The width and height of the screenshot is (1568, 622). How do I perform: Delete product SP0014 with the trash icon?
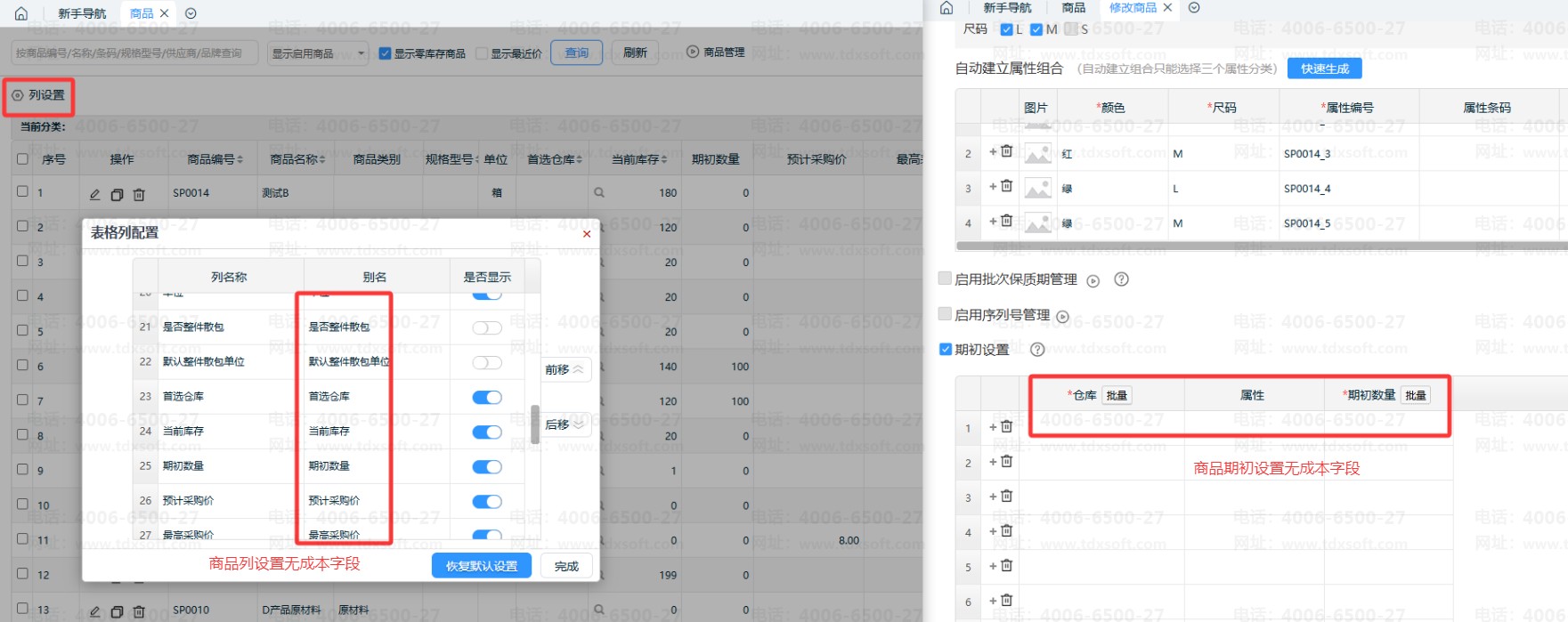point(139,194)
